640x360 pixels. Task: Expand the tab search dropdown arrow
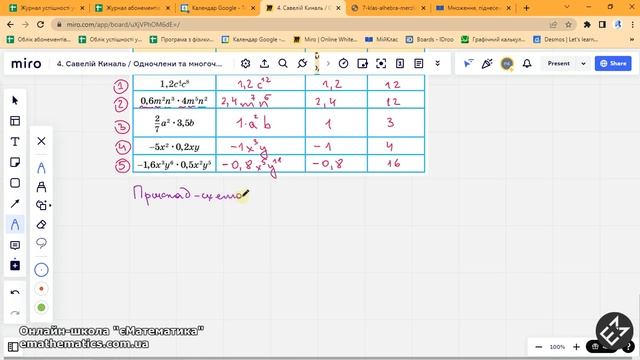[x=567, y=7]
